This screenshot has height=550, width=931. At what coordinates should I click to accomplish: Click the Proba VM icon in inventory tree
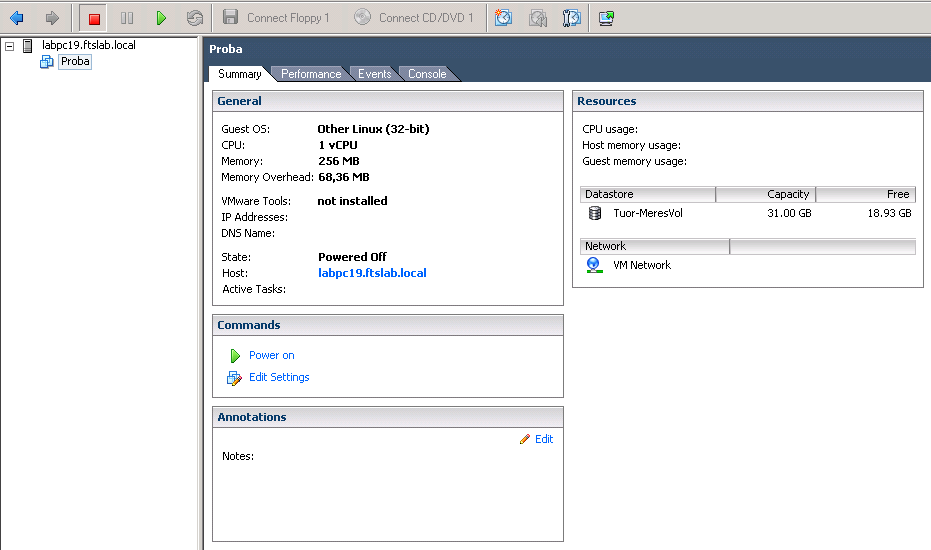46,62
